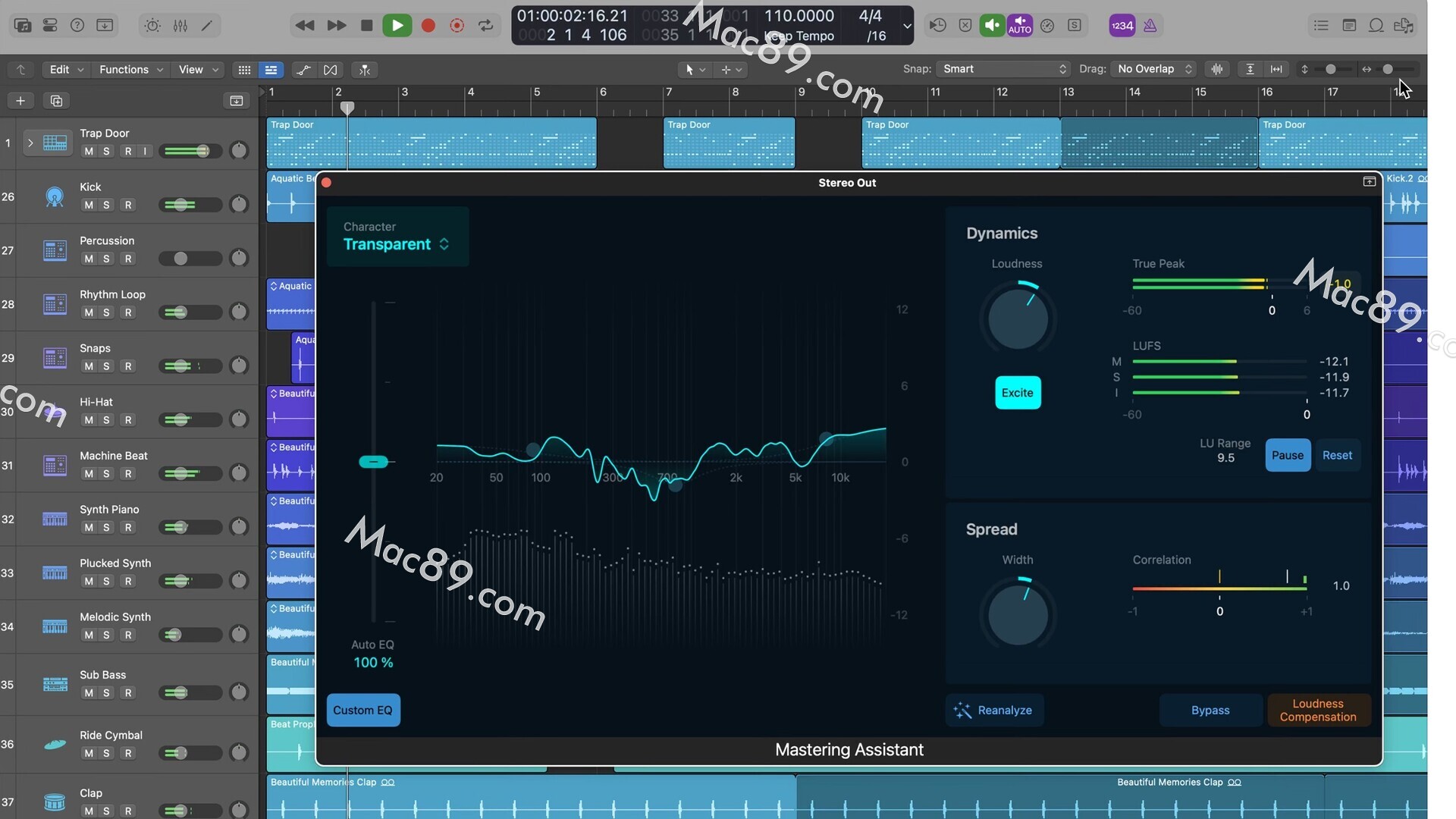Toggle Cycle mode in transport

point(486,26)
